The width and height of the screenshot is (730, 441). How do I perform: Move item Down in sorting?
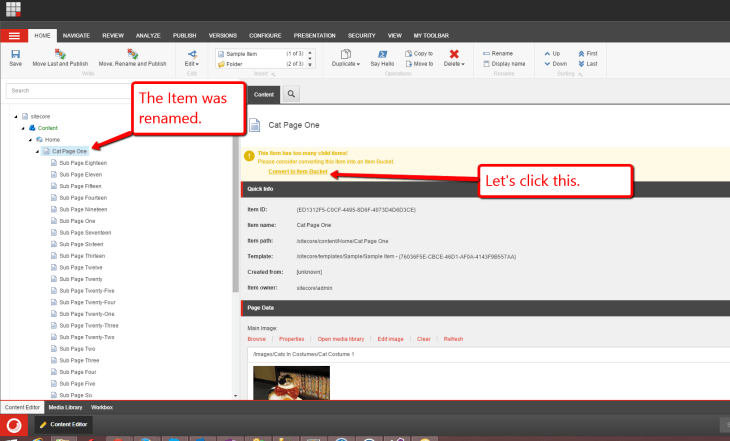pos(555,64)
